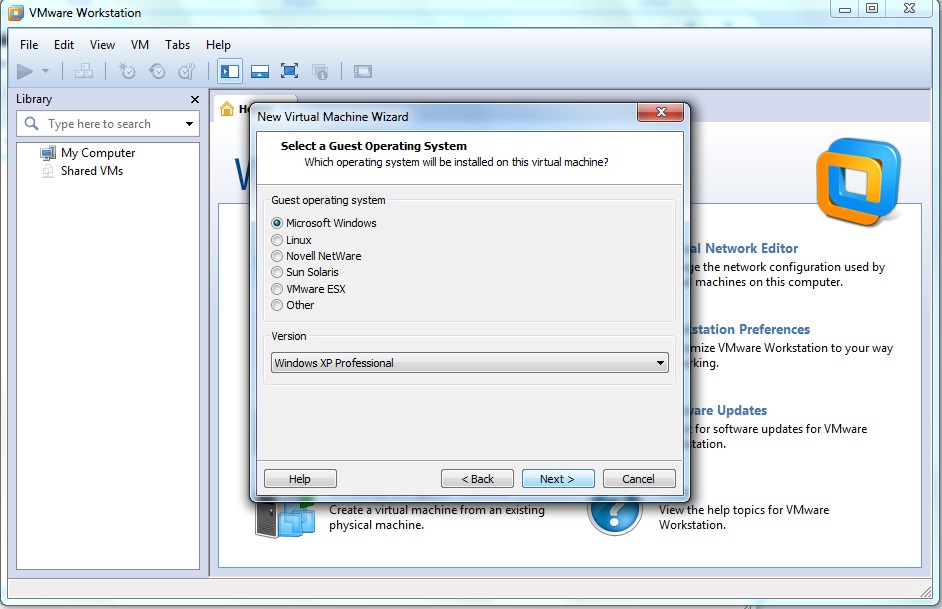
Task: Select the Other guest OS option
Action: [277, 305]
